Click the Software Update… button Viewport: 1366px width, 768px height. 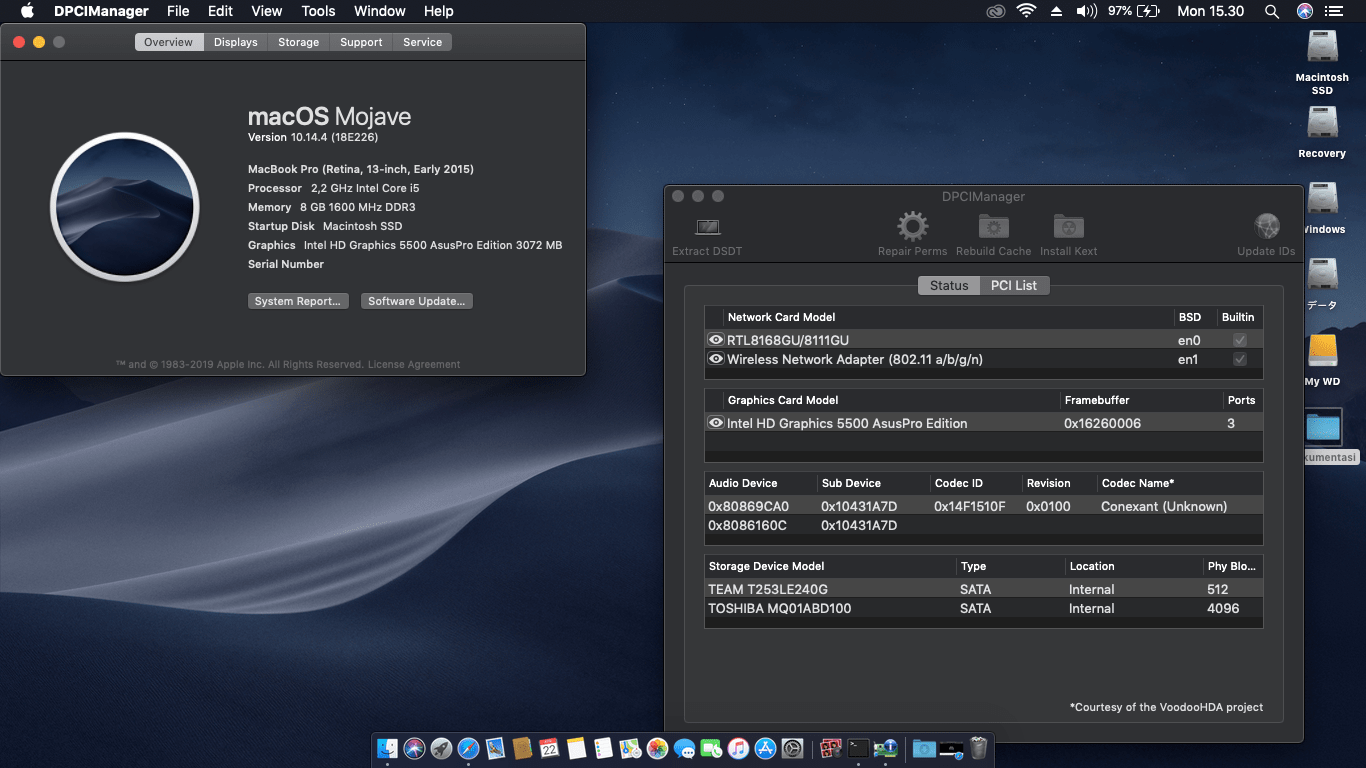point(416,300)
